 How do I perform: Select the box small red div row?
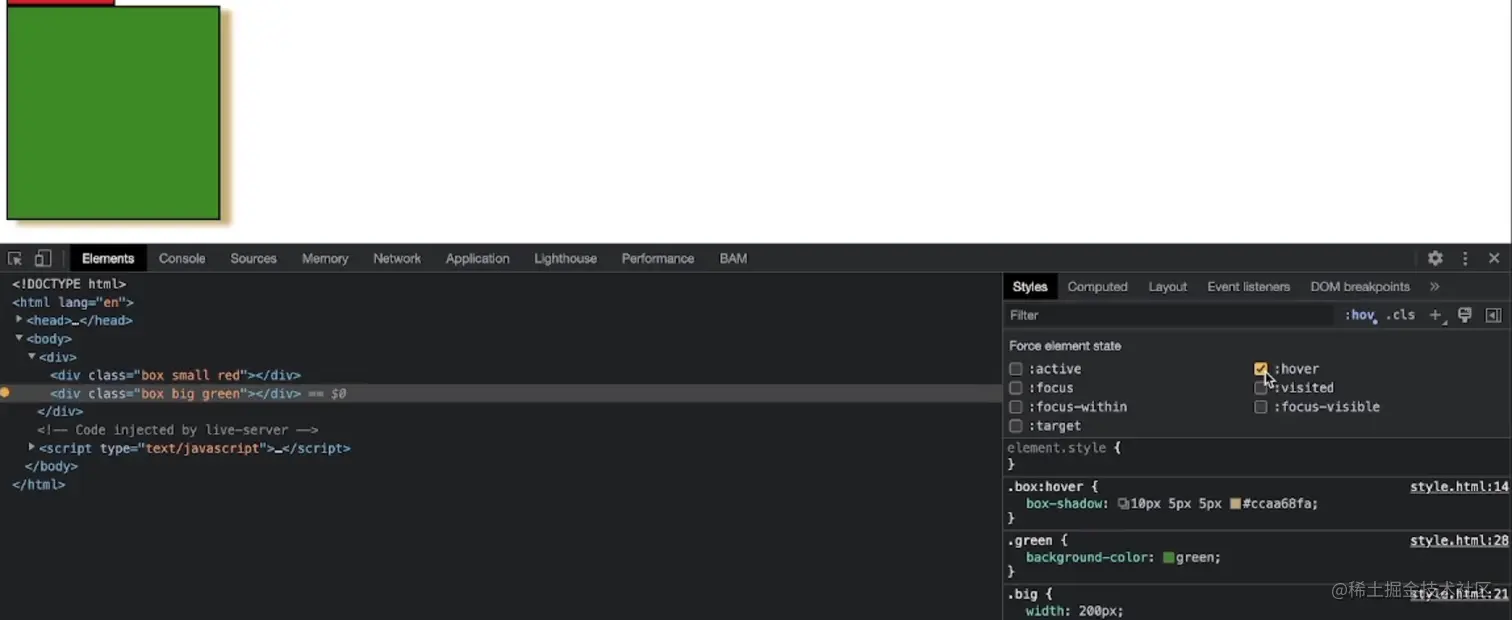500,375
